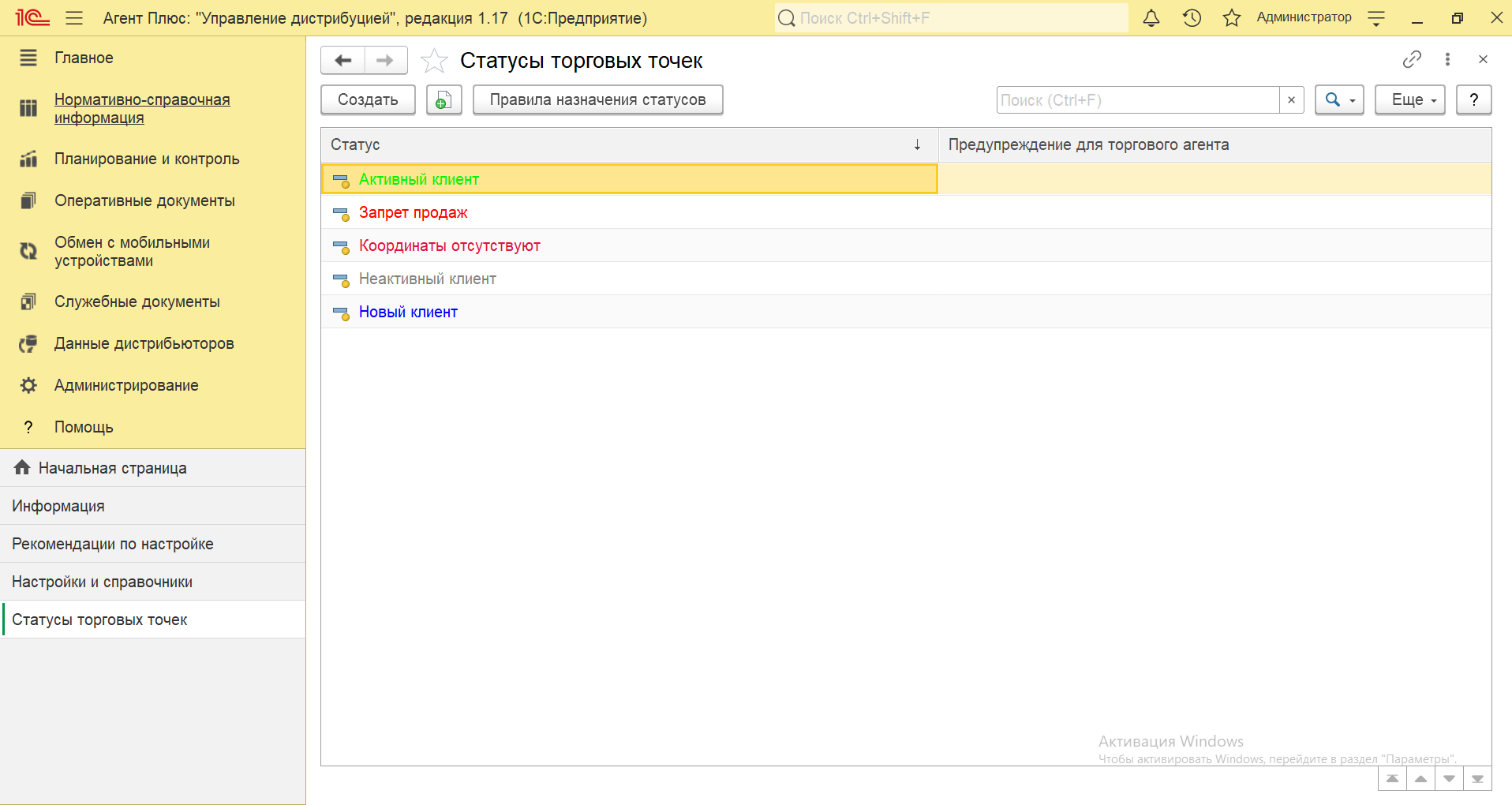Open service settings menu icon near Администратор

click(x=1376, y=17)
